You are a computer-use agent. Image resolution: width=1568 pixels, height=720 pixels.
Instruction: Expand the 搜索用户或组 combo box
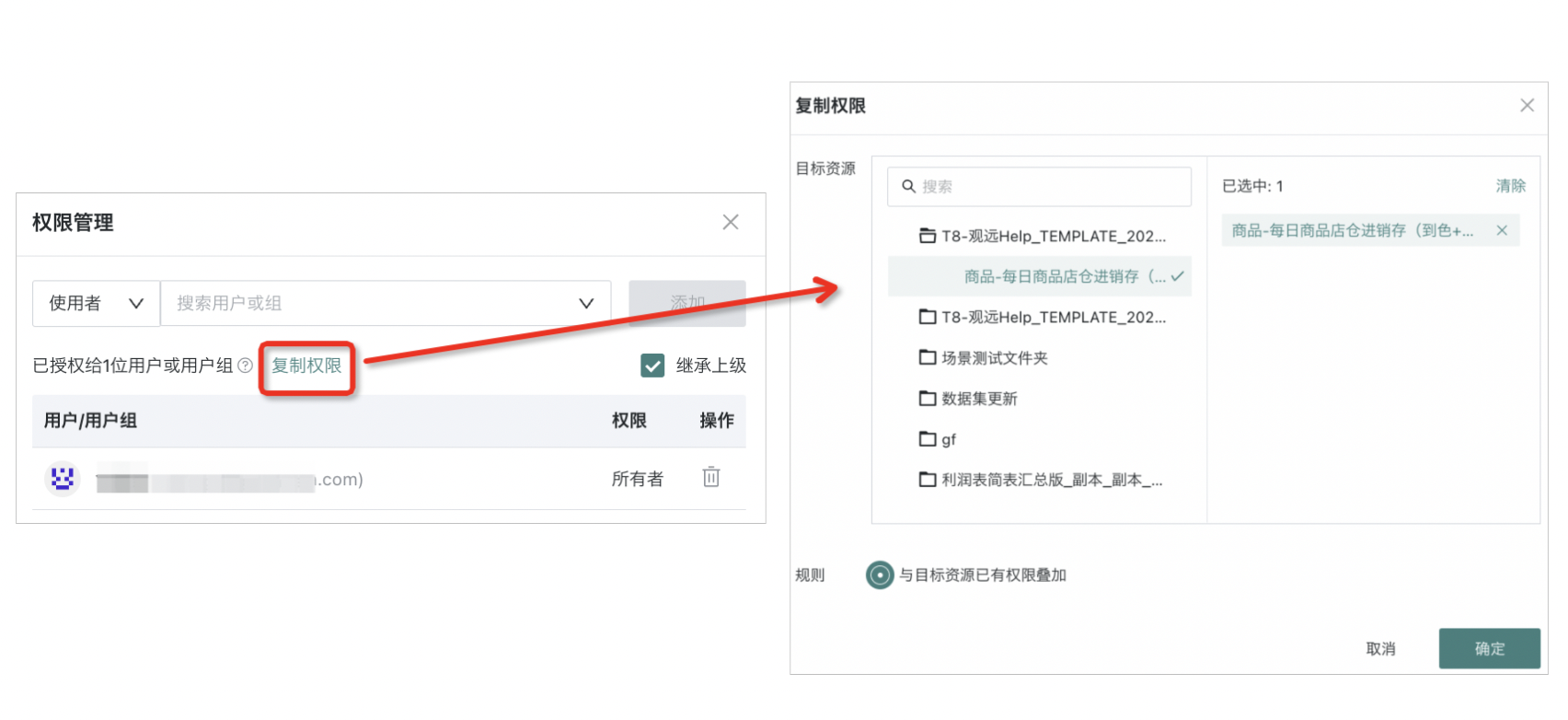[585, 303]
